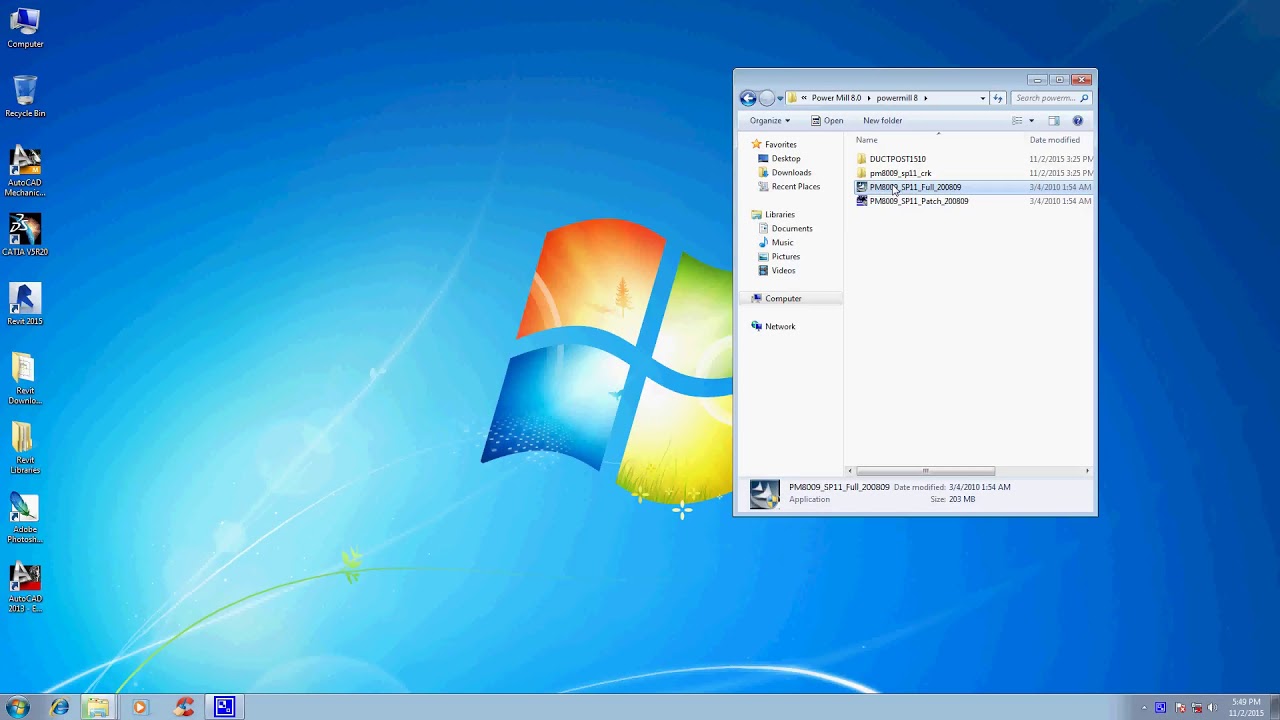Launch Internet Explorer from the taskbar
This screenshot has height=720, width=1280.
(x=60, y=707)
